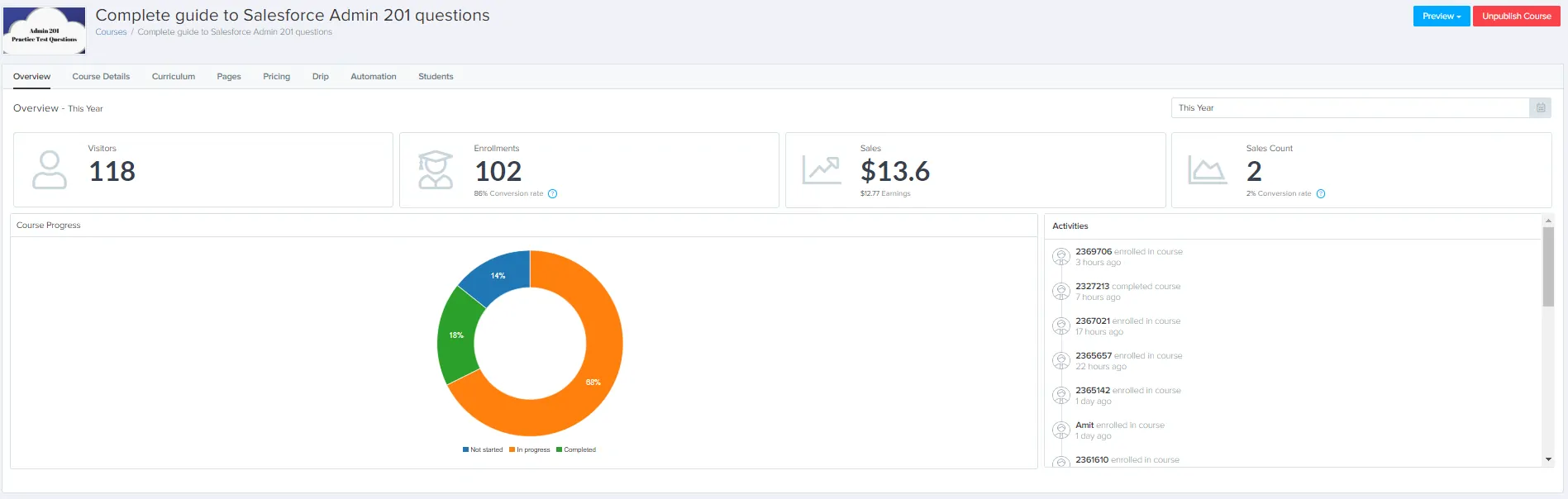Click avatar icon next to user 2369706
Screen dimensions: 1568x499
coord(1061,257)
